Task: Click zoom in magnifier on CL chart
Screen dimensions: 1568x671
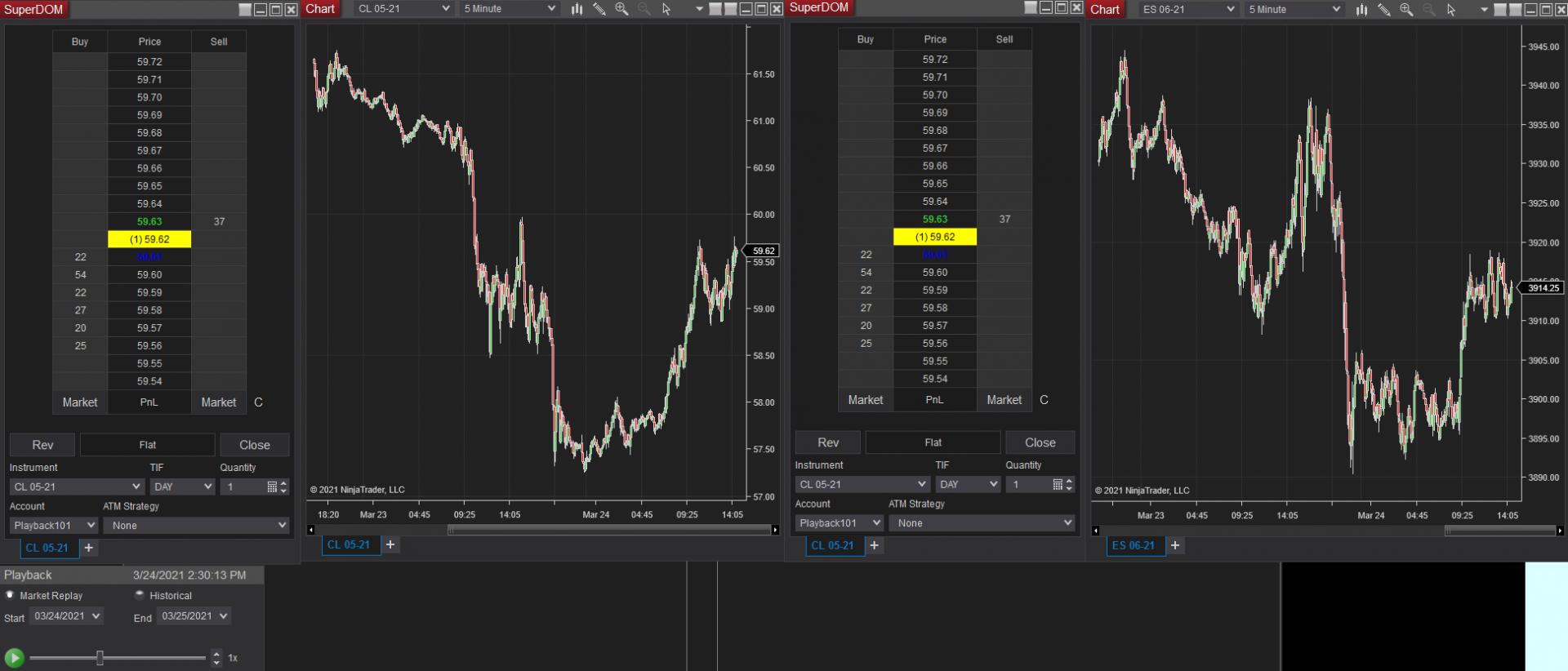Action: 621,9
